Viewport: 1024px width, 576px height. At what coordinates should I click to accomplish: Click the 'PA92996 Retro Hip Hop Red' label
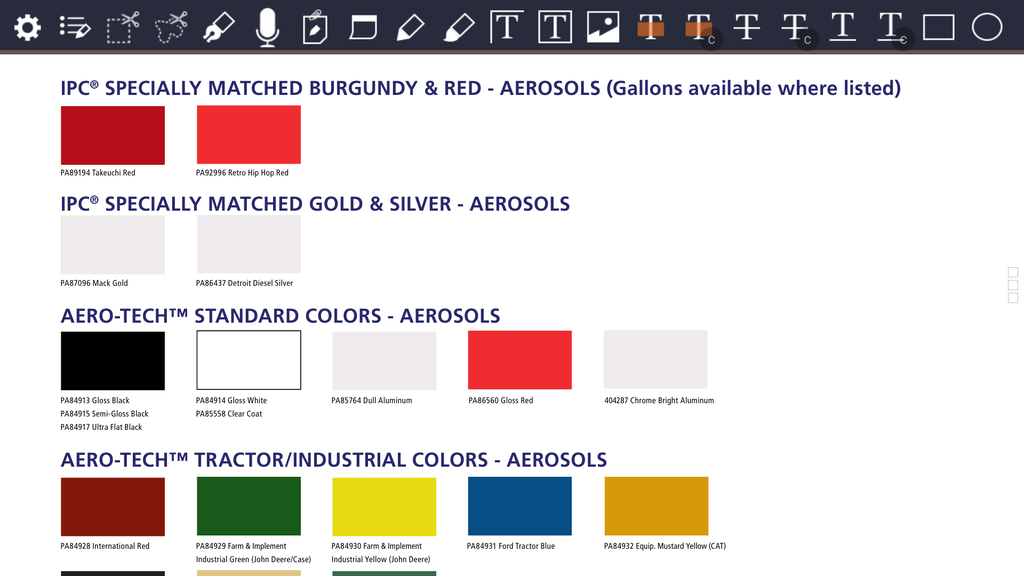[242, 173]
